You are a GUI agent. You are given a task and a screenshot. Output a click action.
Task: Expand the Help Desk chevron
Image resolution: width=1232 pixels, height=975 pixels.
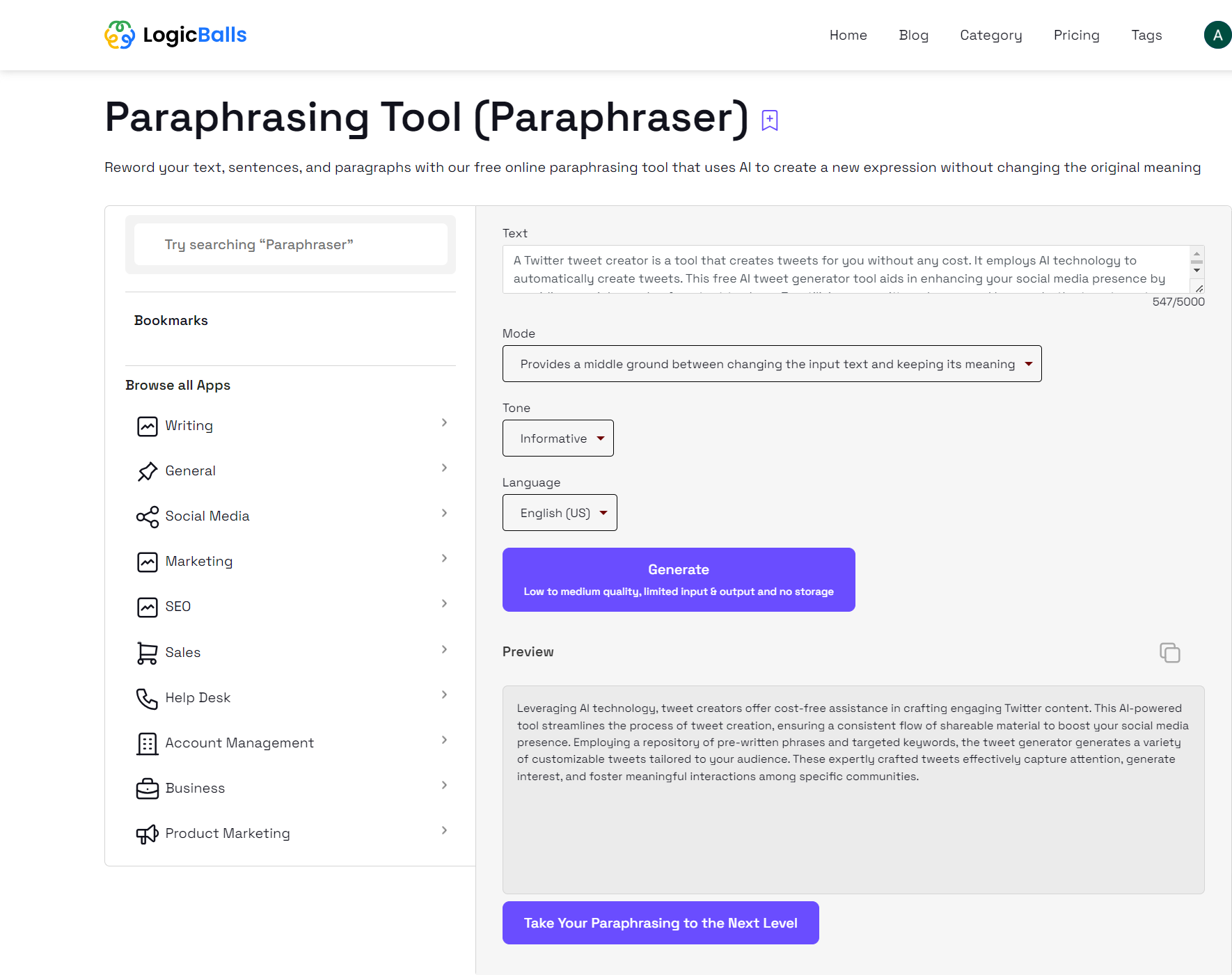pyautogui.click(x=444, y=695)
